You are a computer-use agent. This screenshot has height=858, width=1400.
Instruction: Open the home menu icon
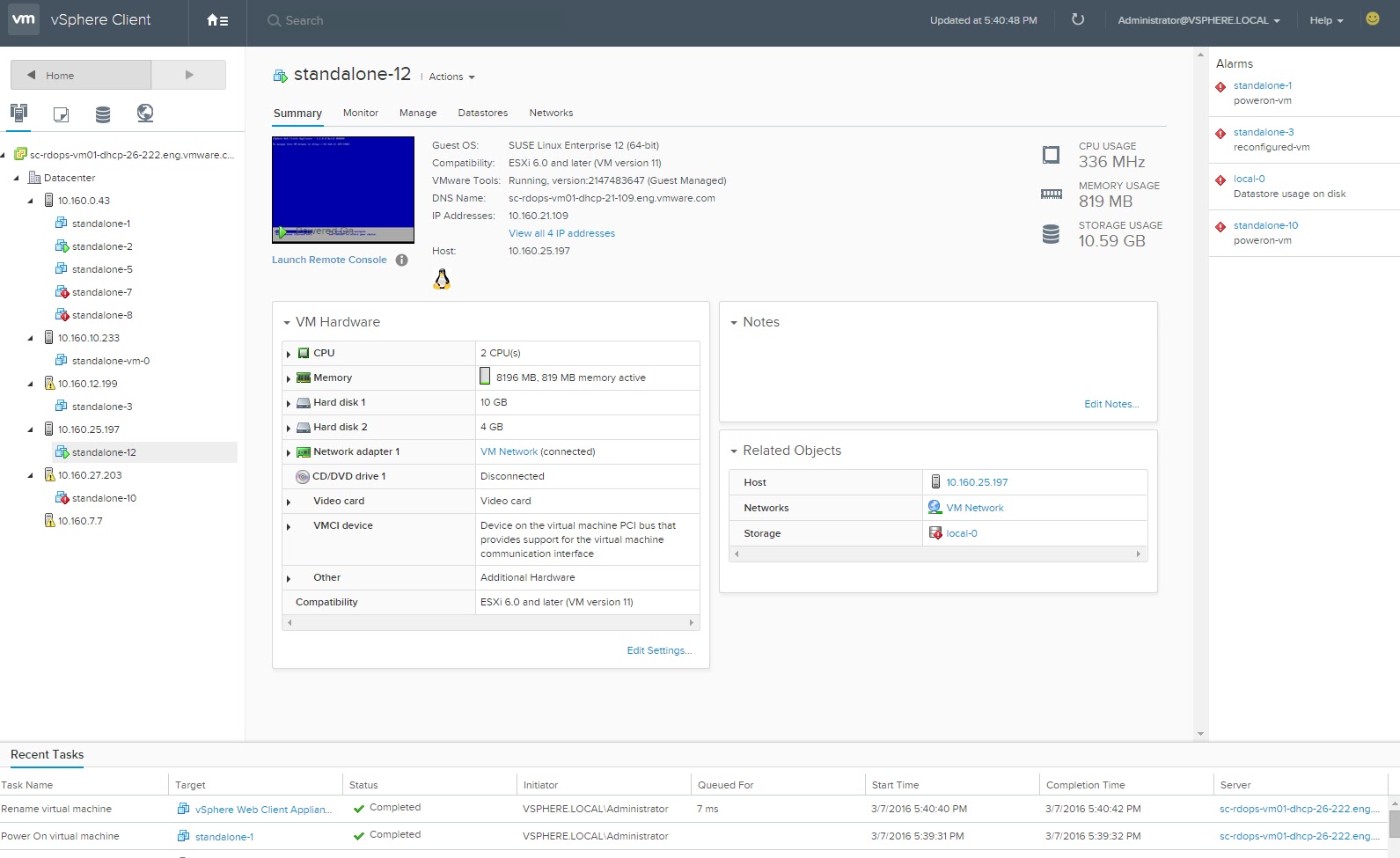[x=217, y=20]
